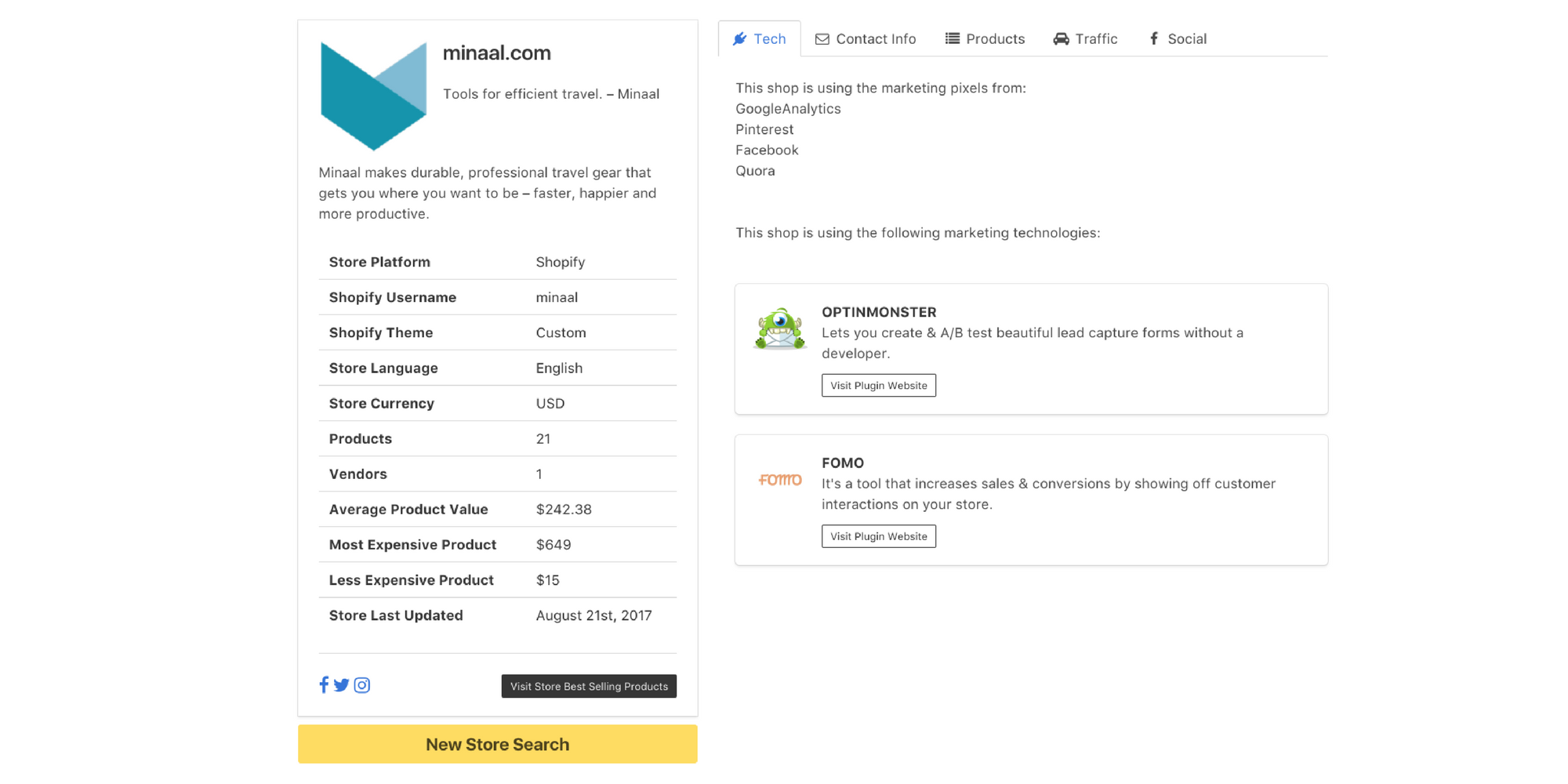The height and width of the screenshot is (784, 1568).
Task: Click the Fomo plugin logo
Action: (780, 480)
